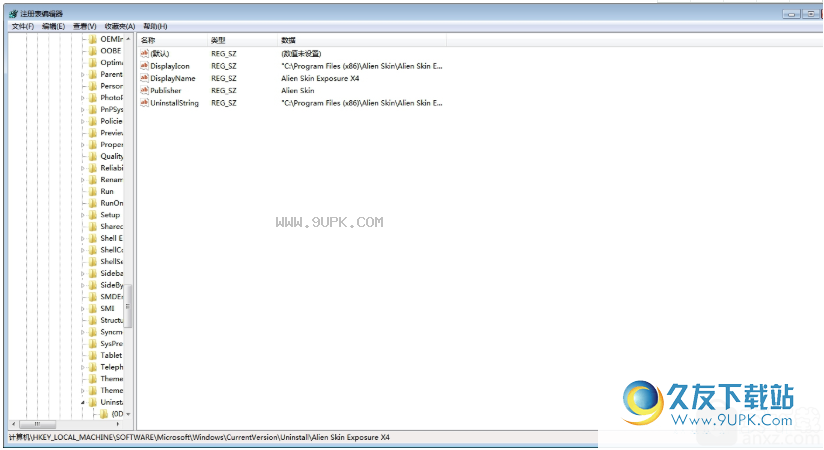Click the OEMIn folder icon
824x450 pixels.
click(x=93, y=39)
